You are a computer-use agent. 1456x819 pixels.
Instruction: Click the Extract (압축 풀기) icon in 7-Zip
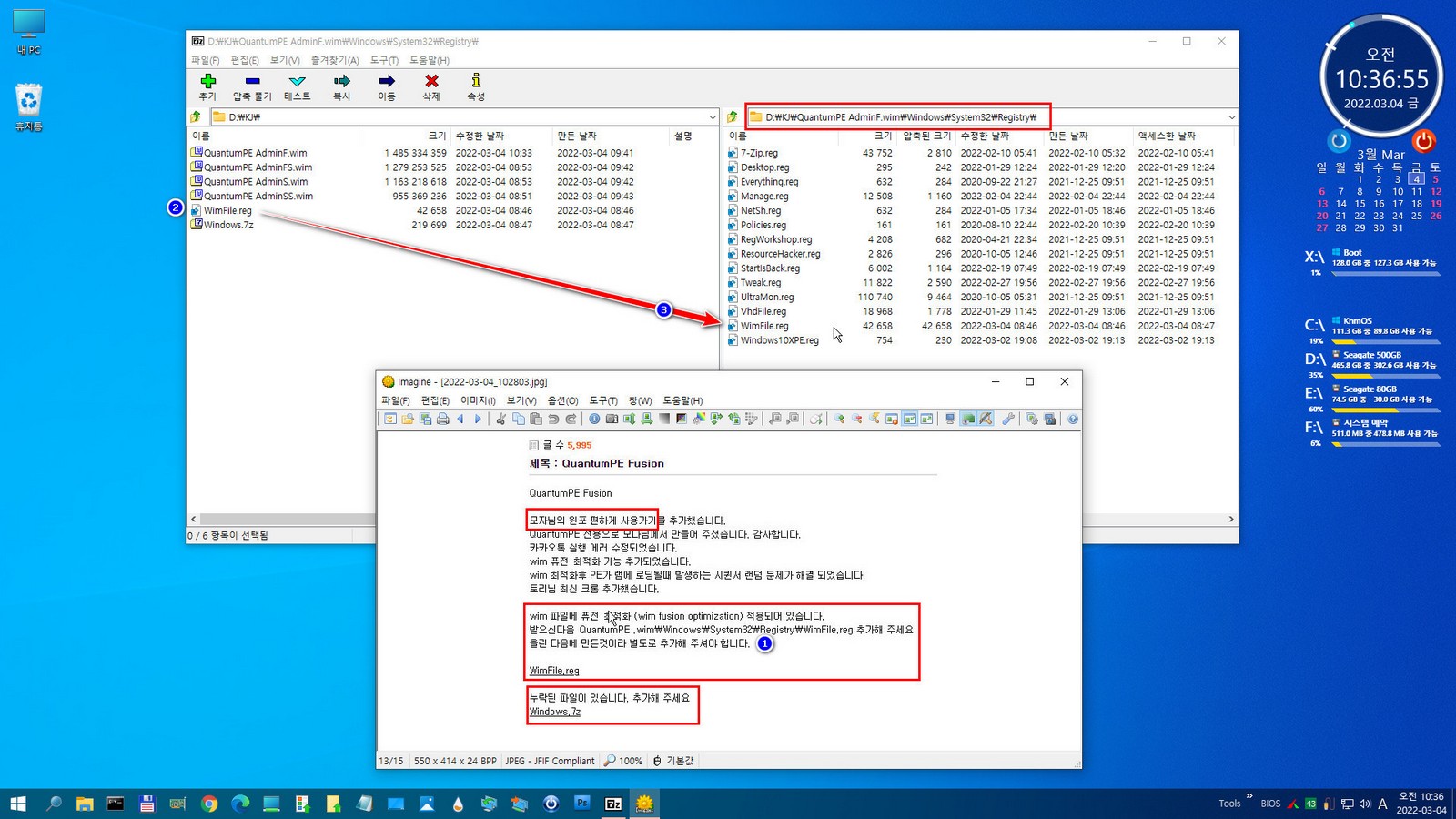[x=252, y=87]
